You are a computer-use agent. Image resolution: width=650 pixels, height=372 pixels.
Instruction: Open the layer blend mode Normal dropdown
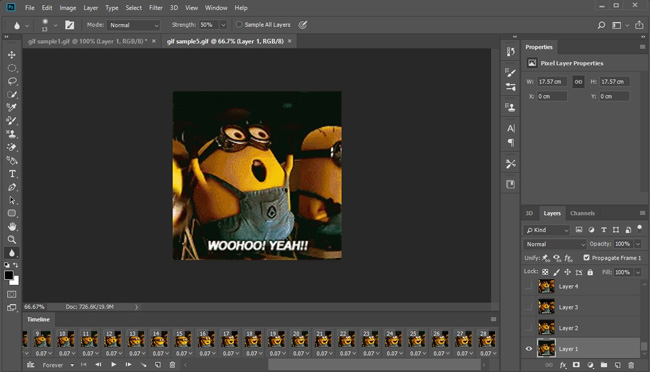tap(555, 244)
